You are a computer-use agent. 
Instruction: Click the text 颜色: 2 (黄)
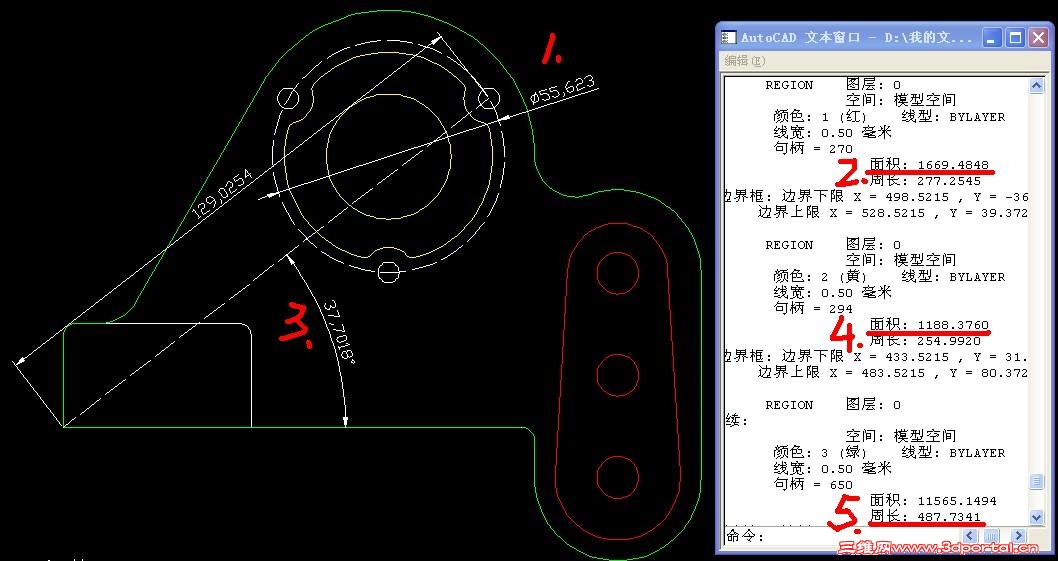[820, 277]
